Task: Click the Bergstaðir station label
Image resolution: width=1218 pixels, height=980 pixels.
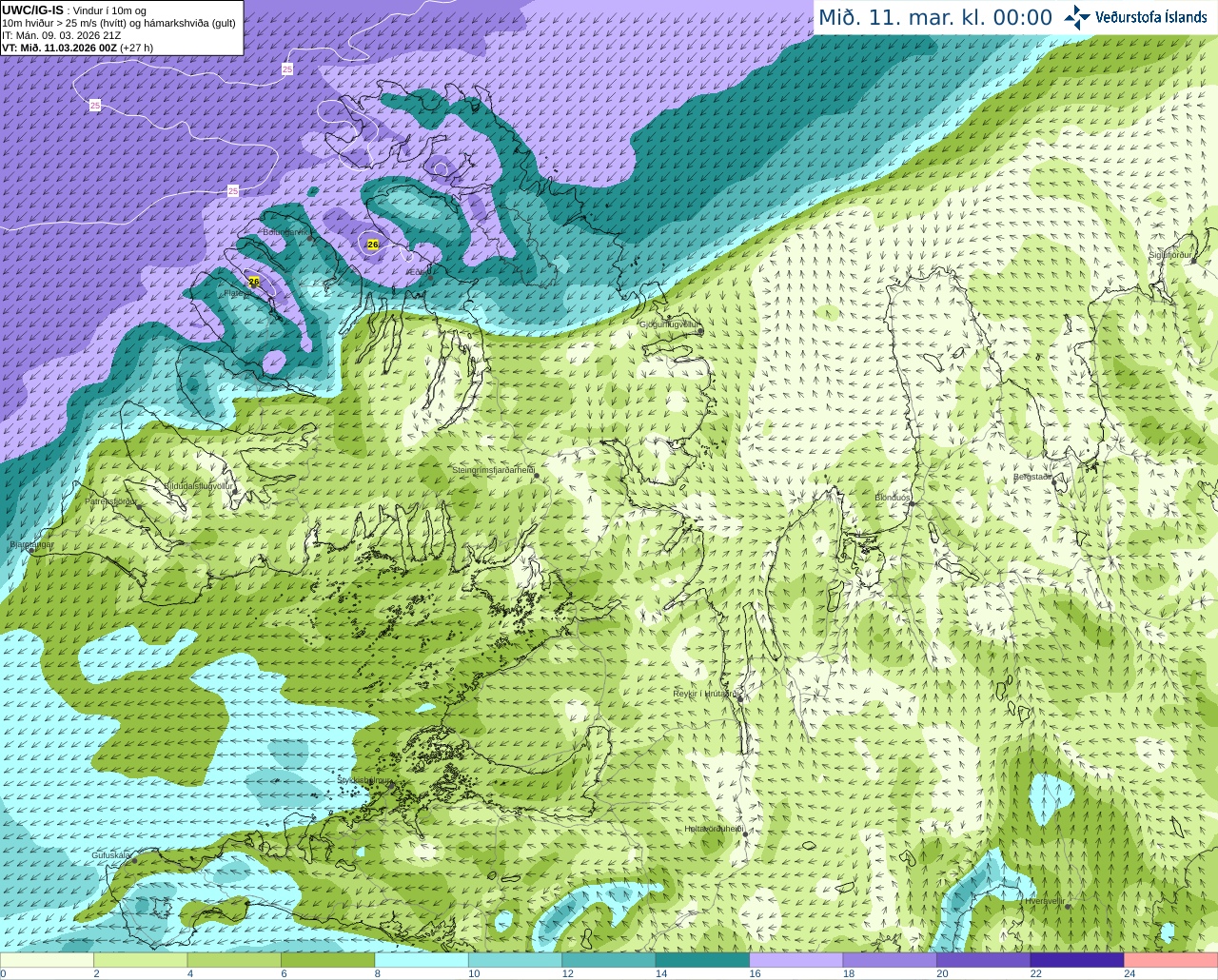Action: click(x=1033, y=477)
